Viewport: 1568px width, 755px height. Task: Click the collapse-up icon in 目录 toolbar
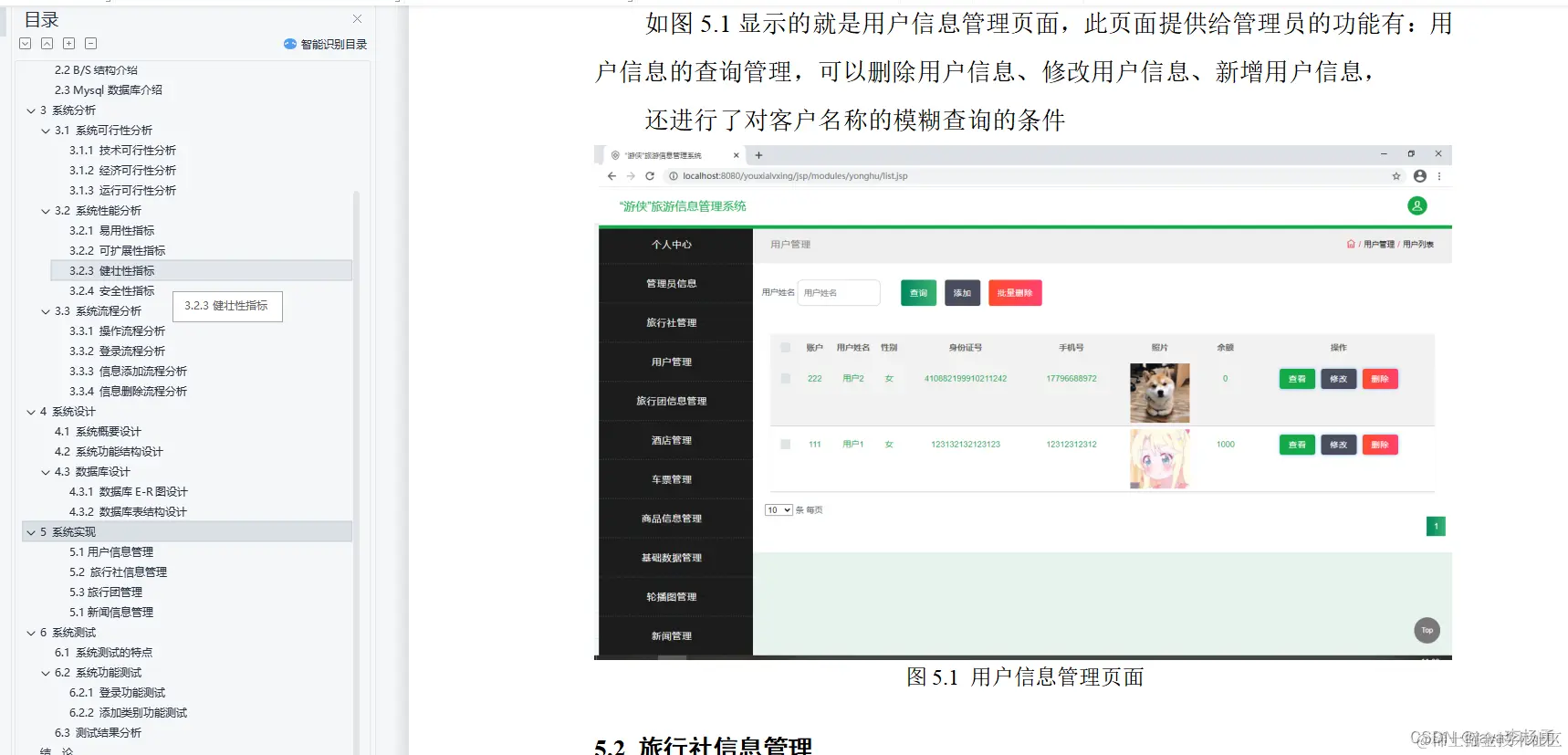tap(47, 44)
